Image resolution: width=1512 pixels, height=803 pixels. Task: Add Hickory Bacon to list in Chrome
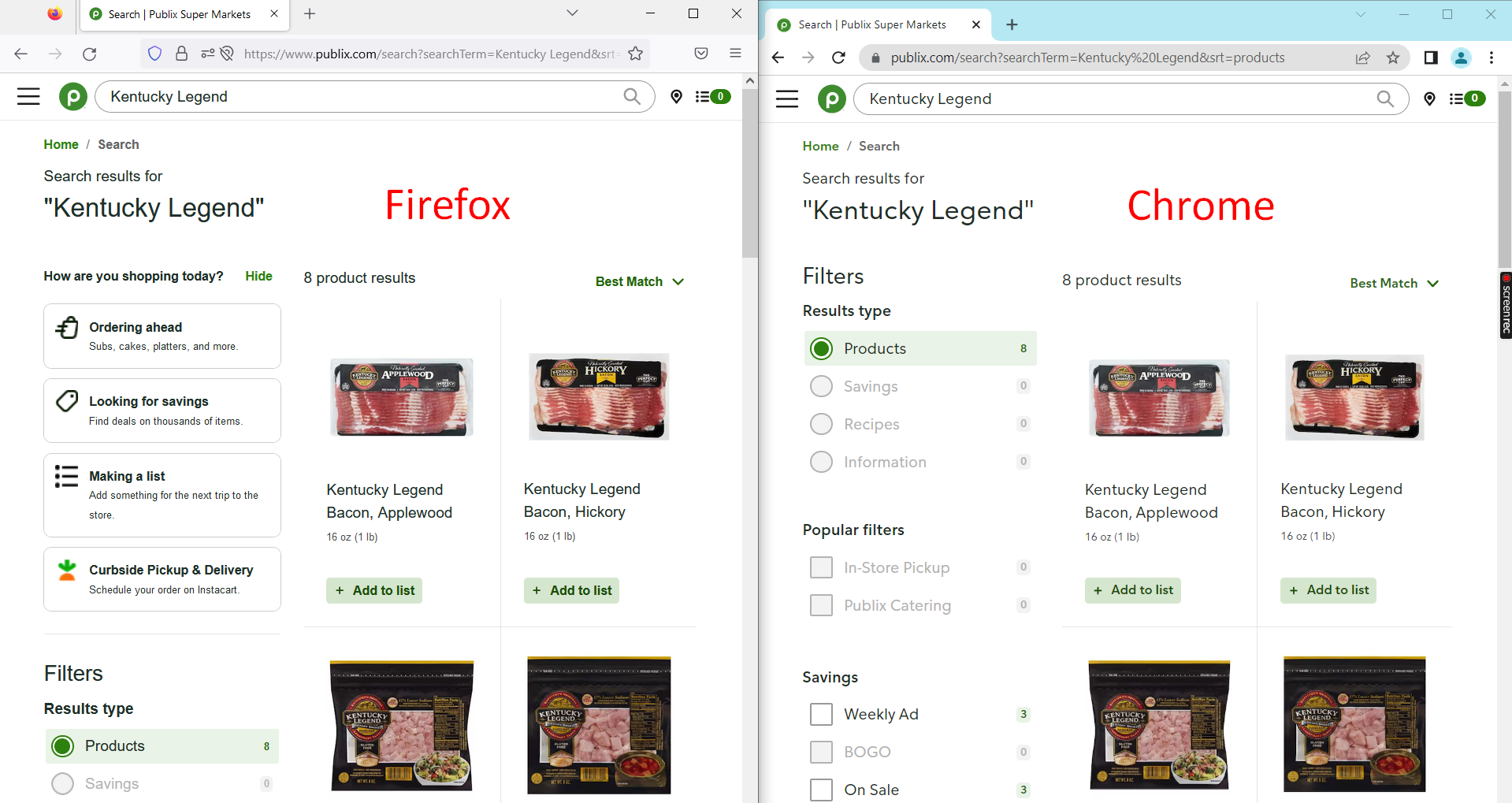click(1328, 589)
